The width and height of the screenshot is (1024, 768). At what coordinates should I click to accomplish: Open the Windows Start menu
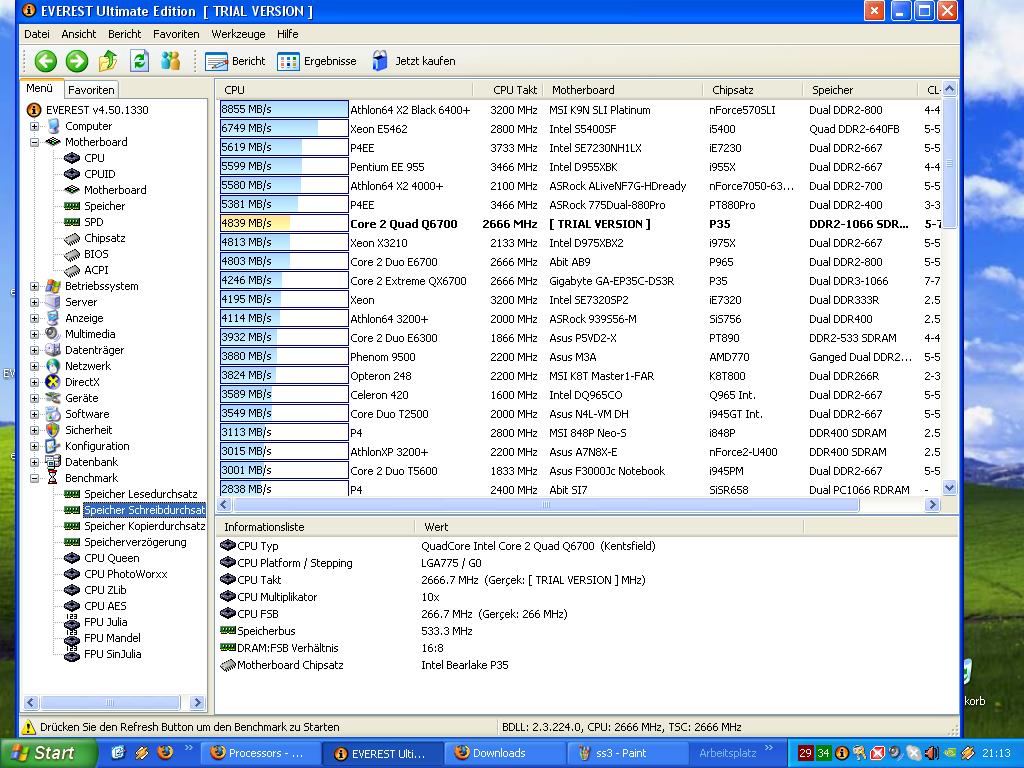click(x=49, y=753)
